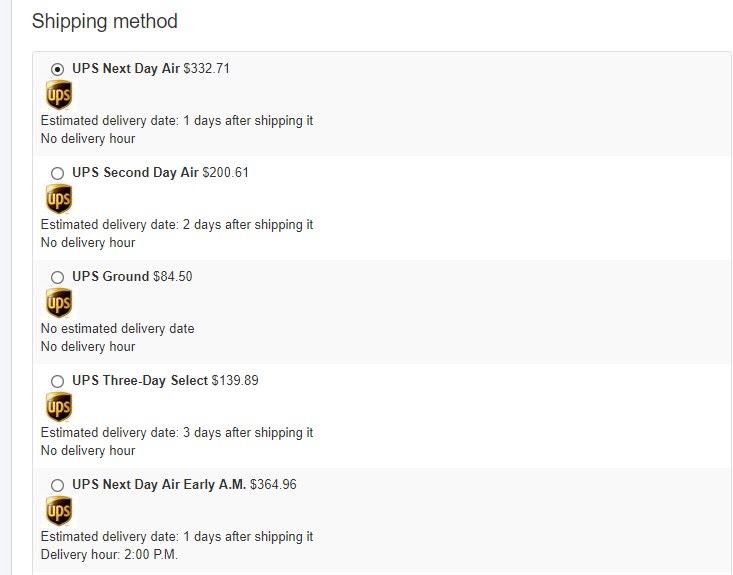Screen dimensions: 733x575
Task: Click the UPS Ground label text
Action: (x=110, y=277)
